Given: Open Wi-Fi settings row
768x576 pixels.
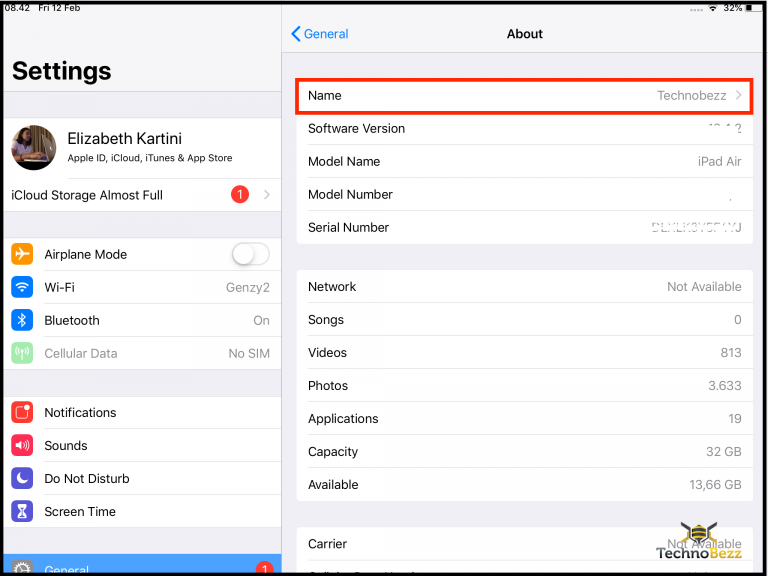Looking at the screenshot, I should (143, 287).
